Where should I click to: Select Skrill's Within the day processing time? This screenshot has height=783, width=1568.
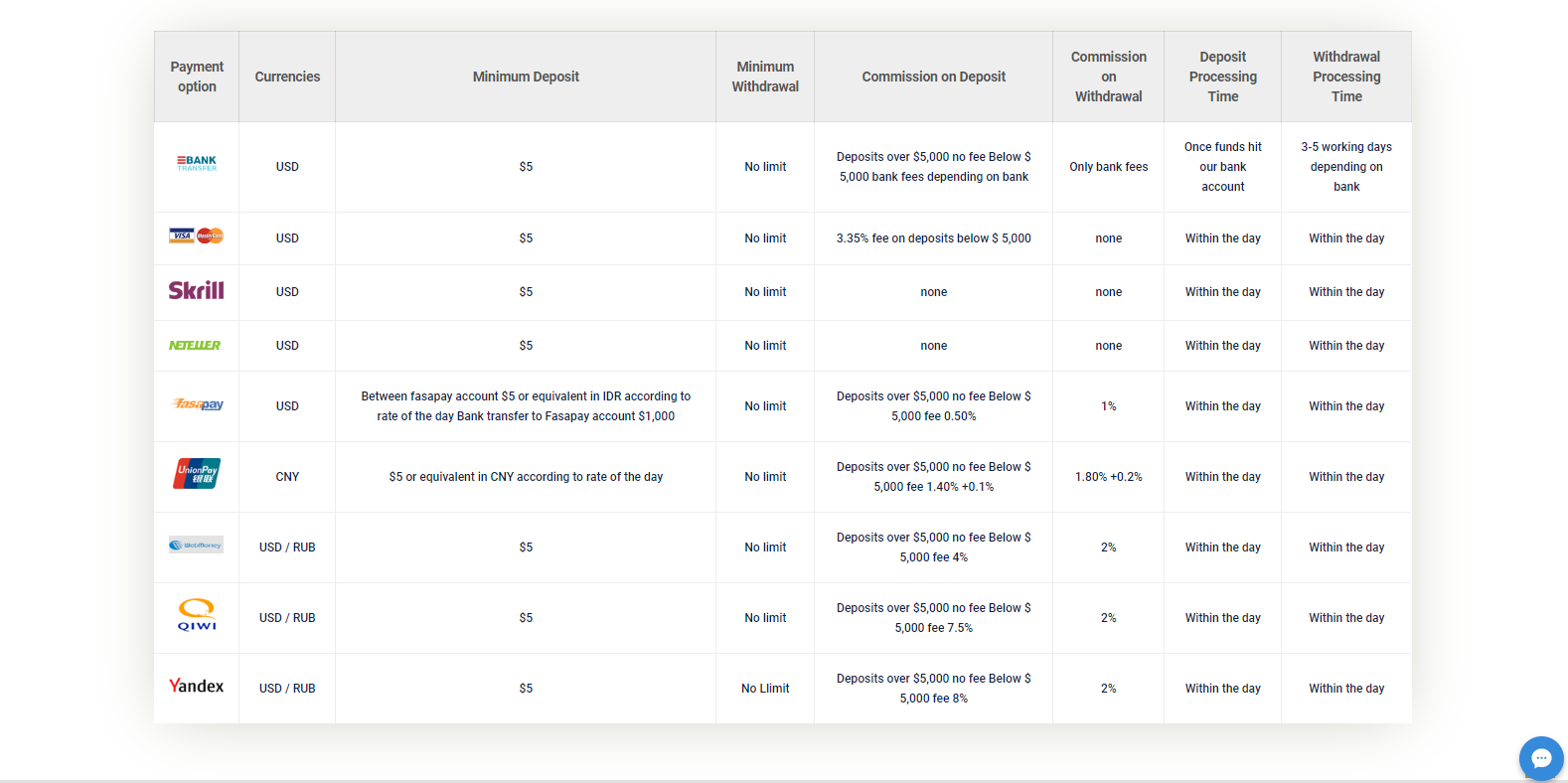click(x=1222, y=291)
